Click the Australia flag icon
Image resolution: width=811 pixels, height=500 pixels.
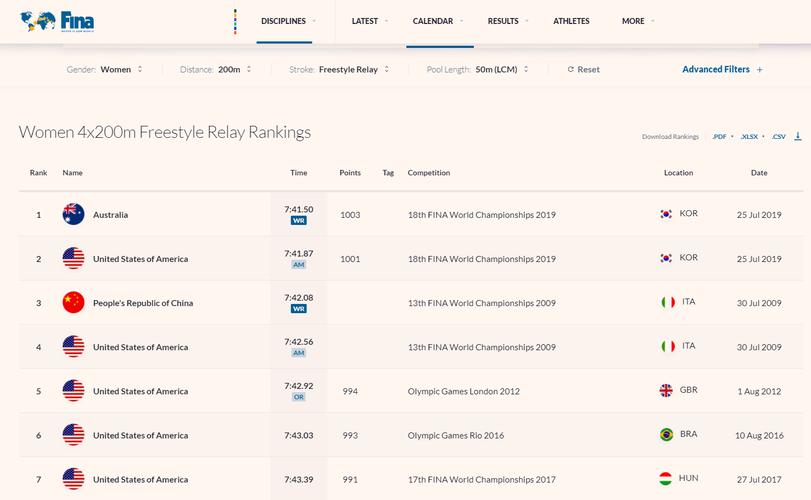tap(73, 214)
